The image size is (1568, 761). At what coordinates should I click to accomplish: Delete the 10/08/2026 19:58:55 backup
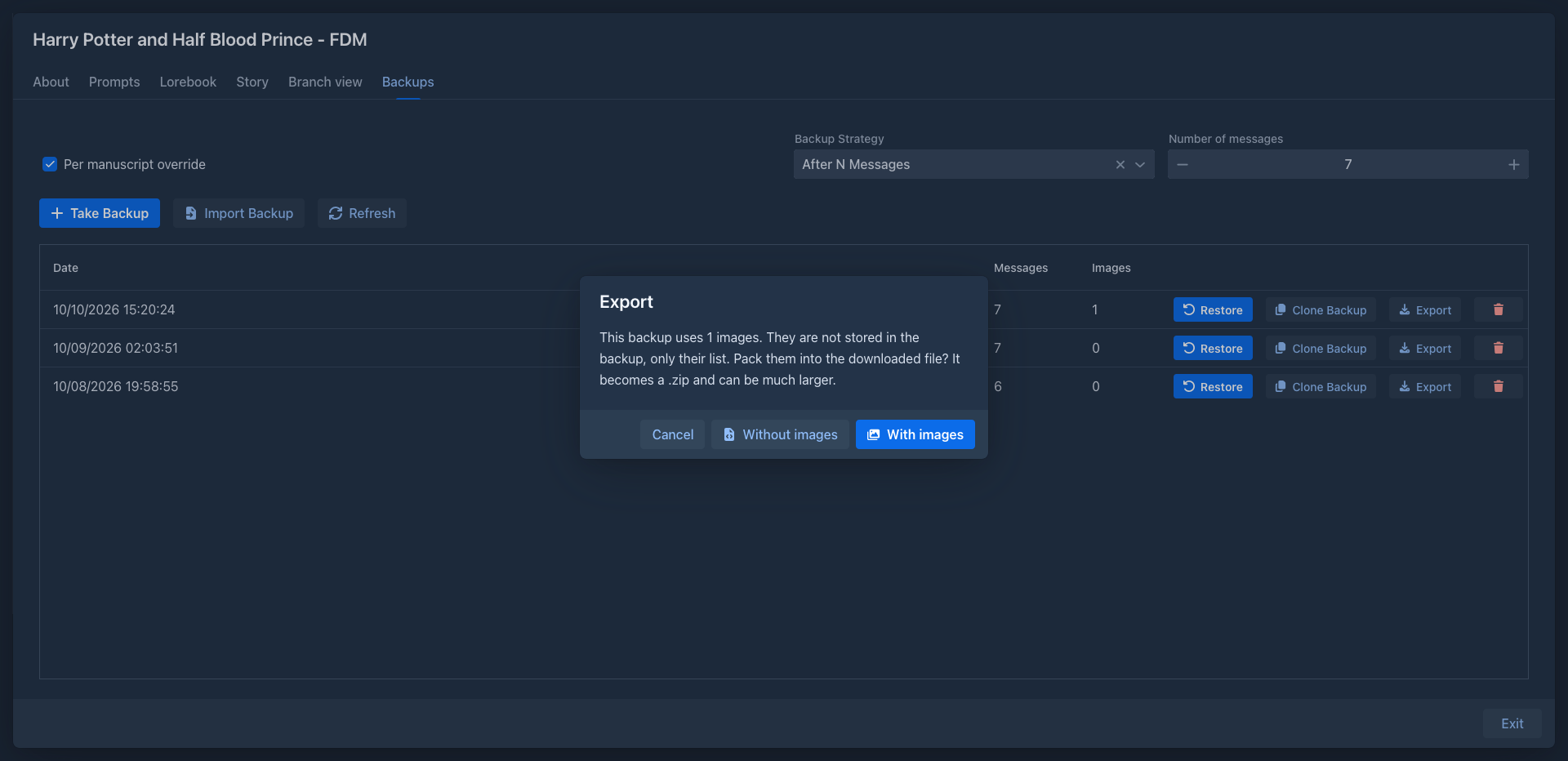point(1498,386)
